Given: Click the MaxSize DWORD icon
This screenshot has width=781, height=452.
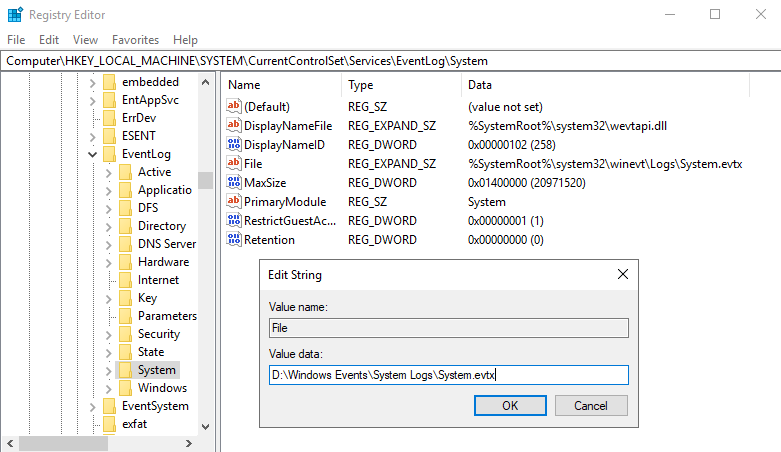Looking at the screenshot, I should tap(234, 182).
